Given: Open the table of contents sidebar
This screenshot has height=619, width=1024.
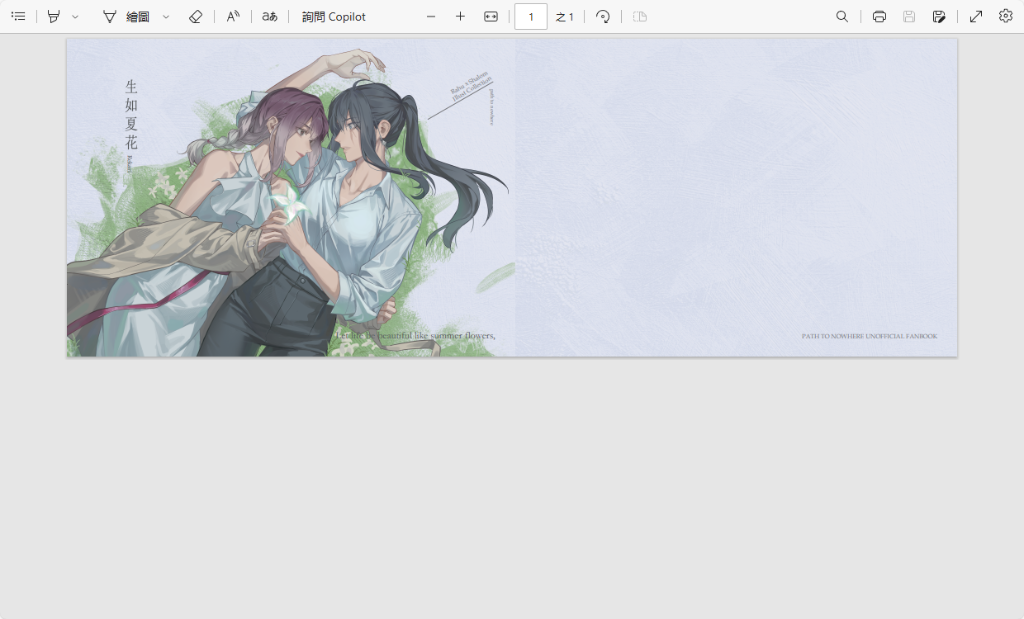Looking at the screenshot, I should point(18,16).
